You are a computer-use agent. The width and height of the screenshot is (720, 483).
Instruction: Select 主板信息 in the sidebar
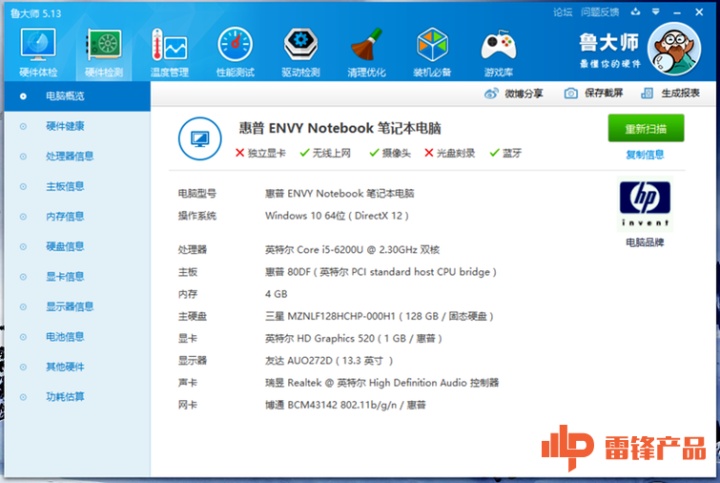[77, 186]
